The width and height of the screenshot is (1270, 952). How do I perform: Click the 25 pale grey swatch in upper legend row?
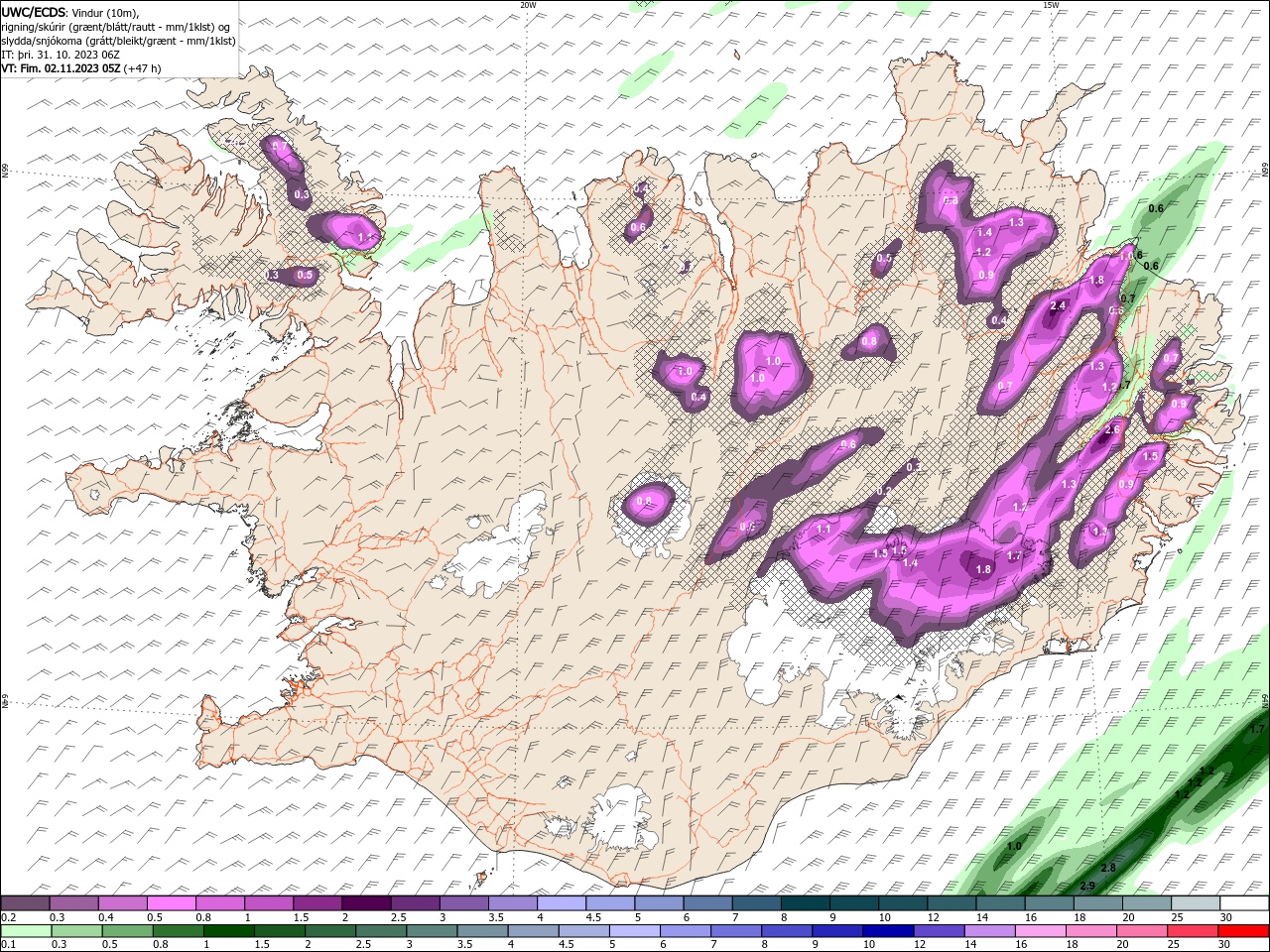coord(1196,903)
